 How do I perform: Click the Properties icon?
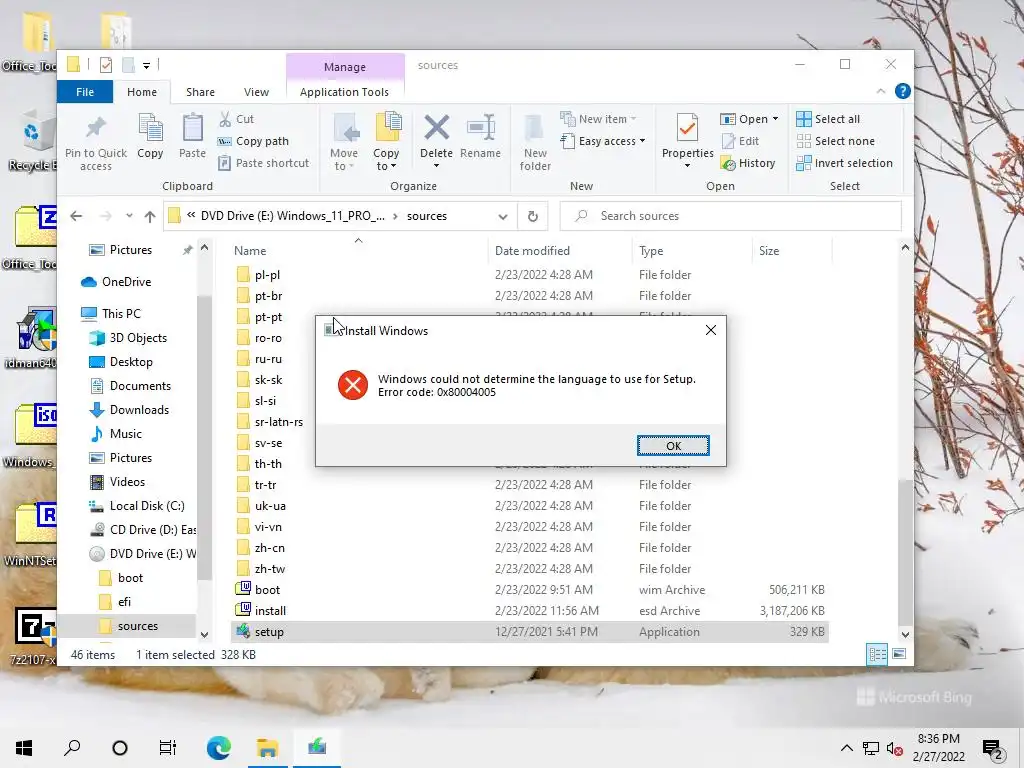click(687, 128)
